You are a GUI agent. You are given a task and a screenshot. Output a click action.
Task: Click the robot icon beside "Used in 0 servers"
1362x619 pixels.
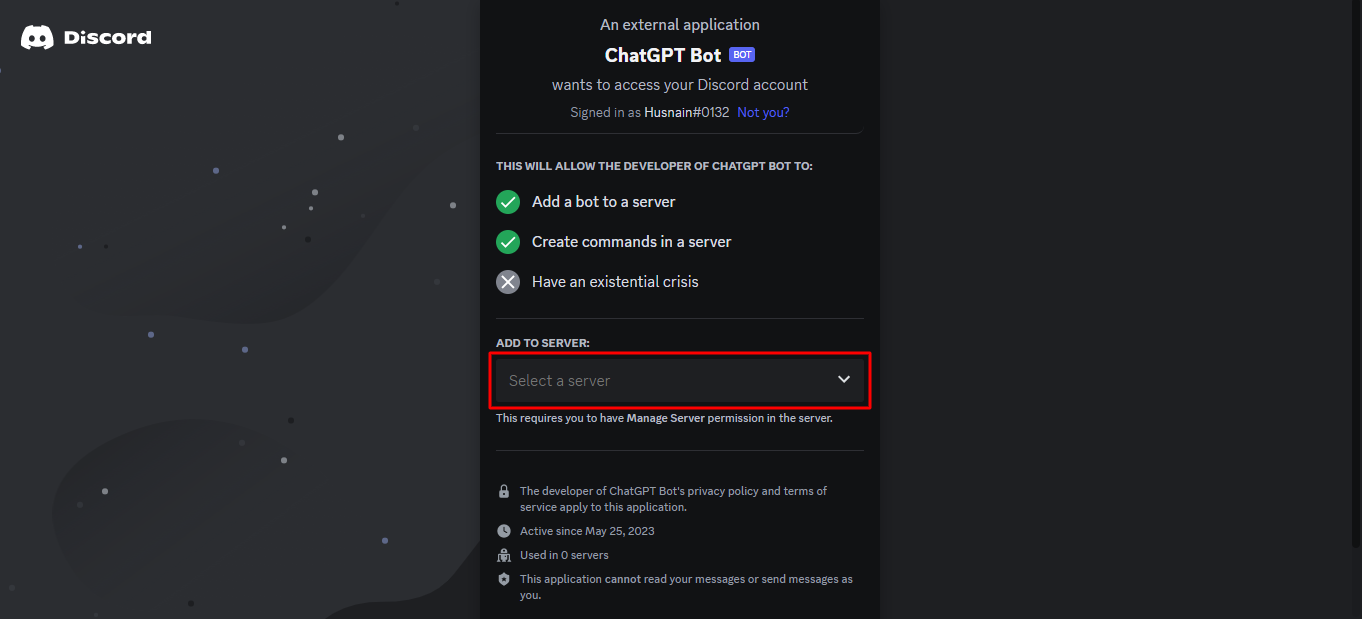(504, 555)
